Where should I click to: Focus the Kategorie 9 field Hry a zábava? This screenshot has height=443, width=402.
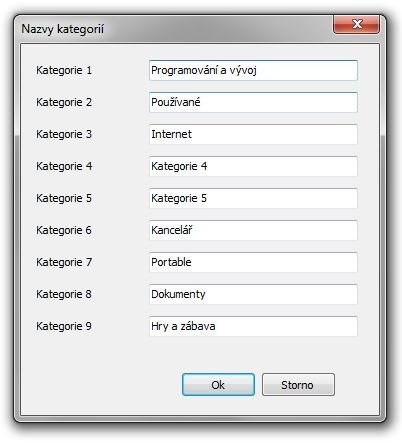(x=253, y=326)
